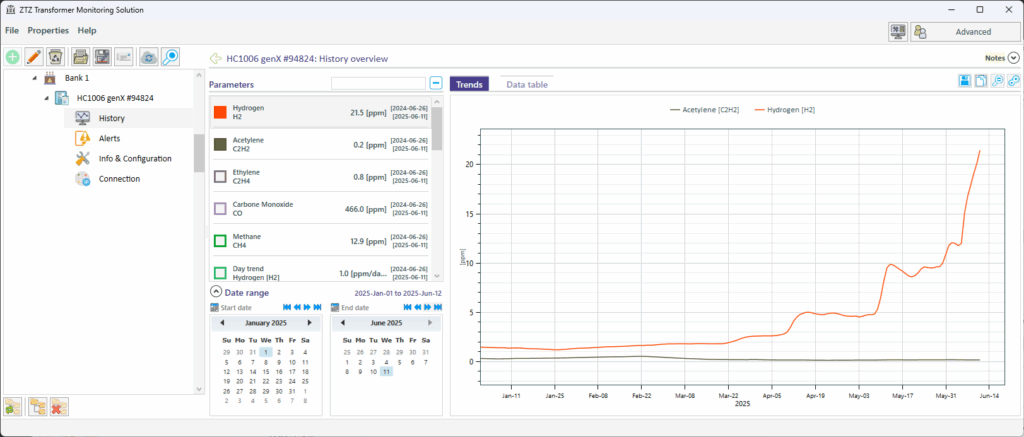
Task: Collapse the Date range section
Action: point(216,291)
